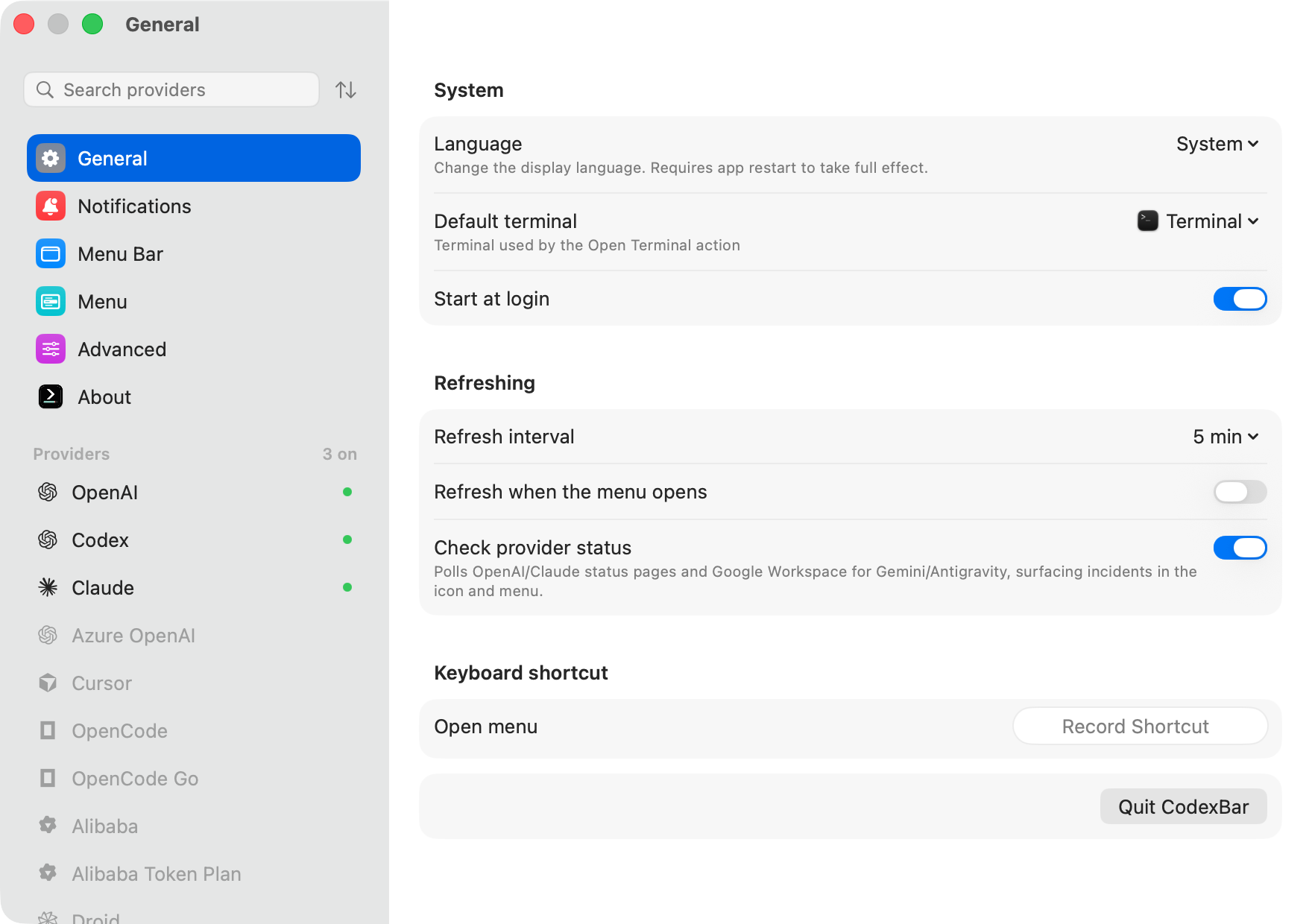Click the purple Advanced sliders icon
The width and height of the screenshot is (1312, 924).
51,349
